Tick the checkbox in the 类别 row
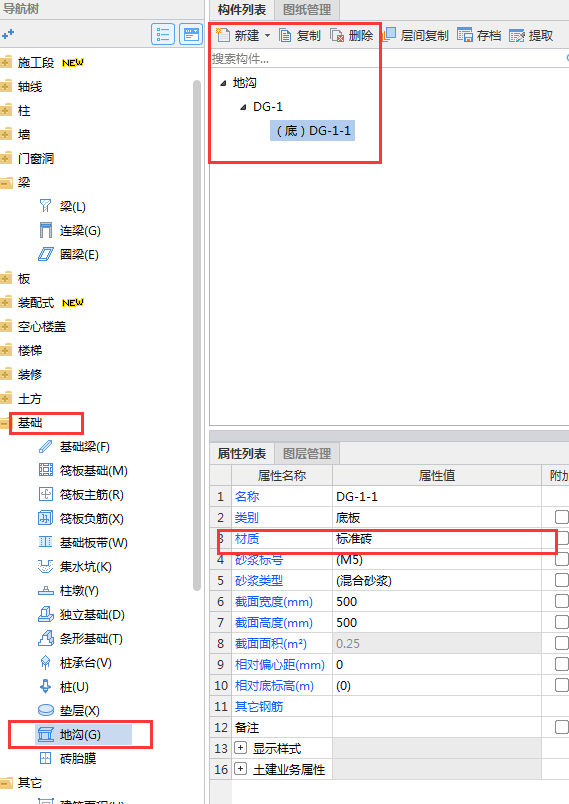569x804 pixels. point(562,517)
